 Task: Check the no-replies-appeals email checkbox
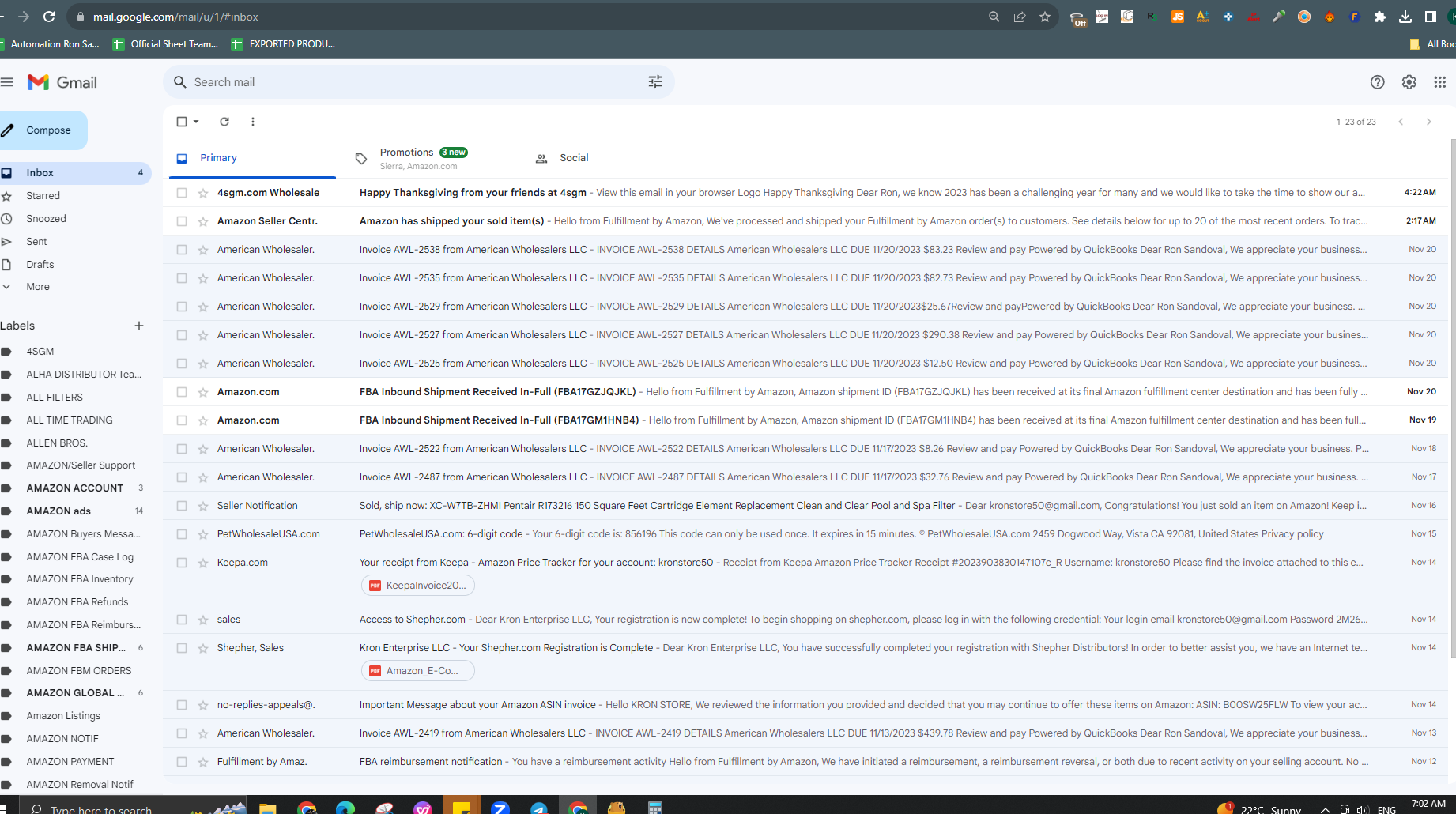coord(182,705)
